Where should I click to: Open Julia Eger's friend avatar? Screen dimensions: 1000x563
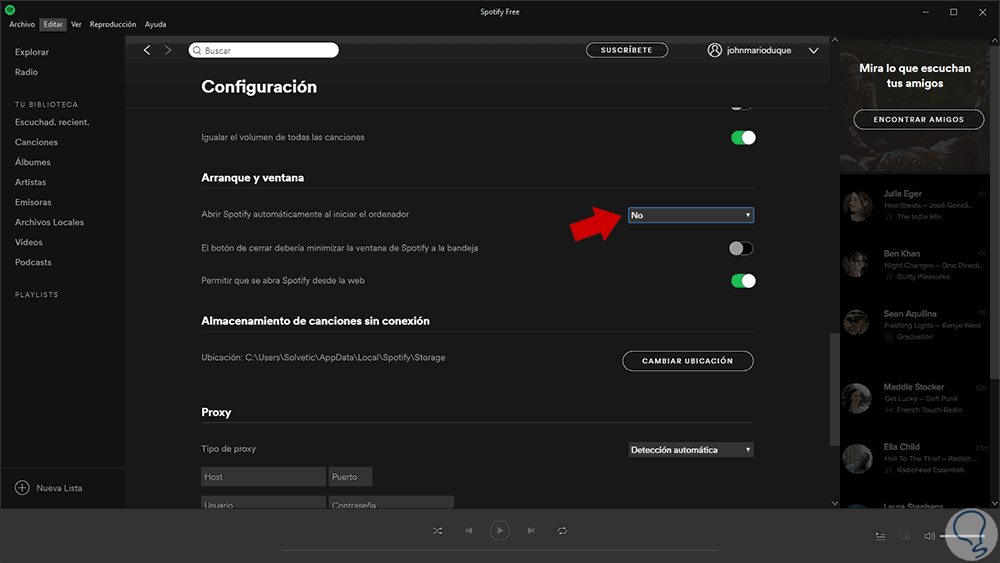857,205
